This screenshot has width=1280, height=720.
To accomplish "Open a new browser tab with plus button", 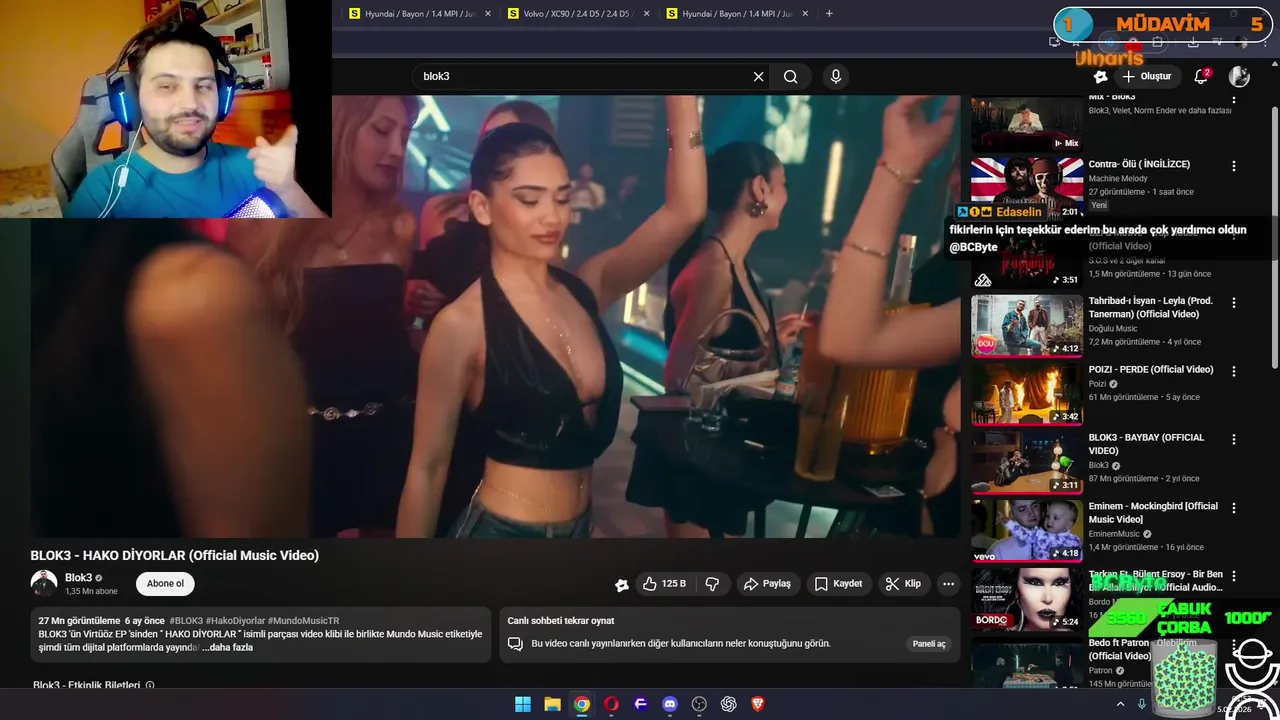I will pos(829,14).
